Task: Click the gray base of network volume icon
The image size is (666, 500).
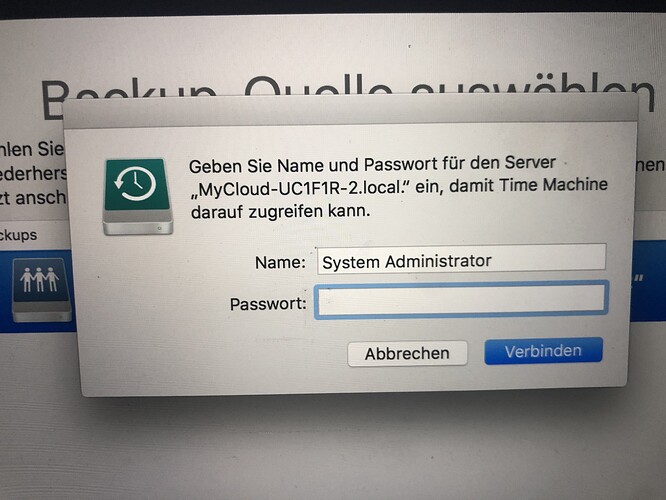Action: 42,312
